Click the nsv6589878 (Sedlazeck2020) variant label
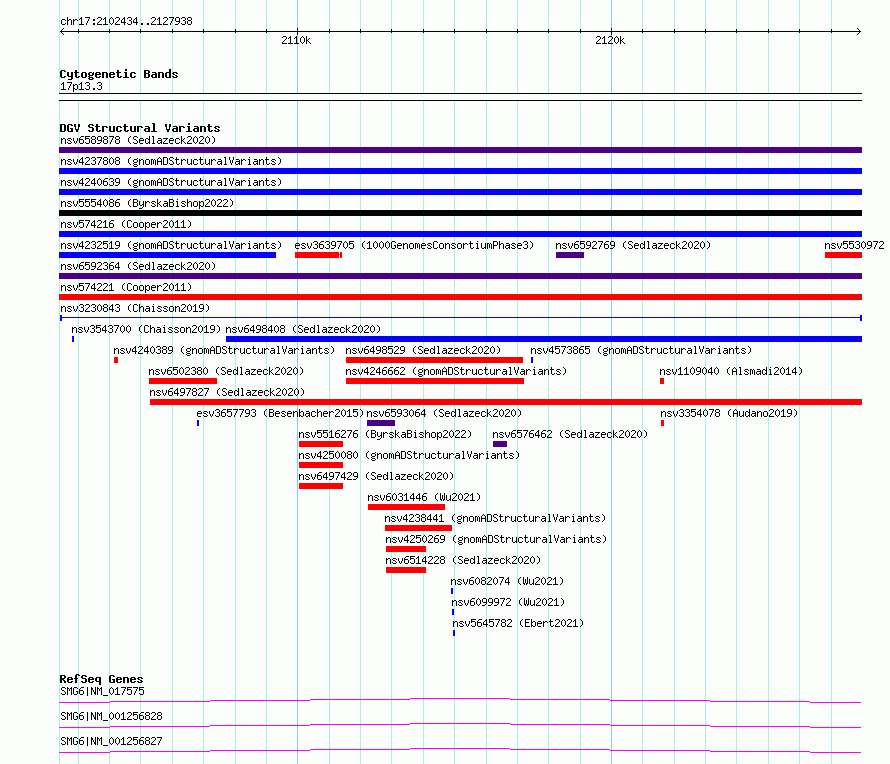Screen dimensions: 890x764 coord(138,140)
